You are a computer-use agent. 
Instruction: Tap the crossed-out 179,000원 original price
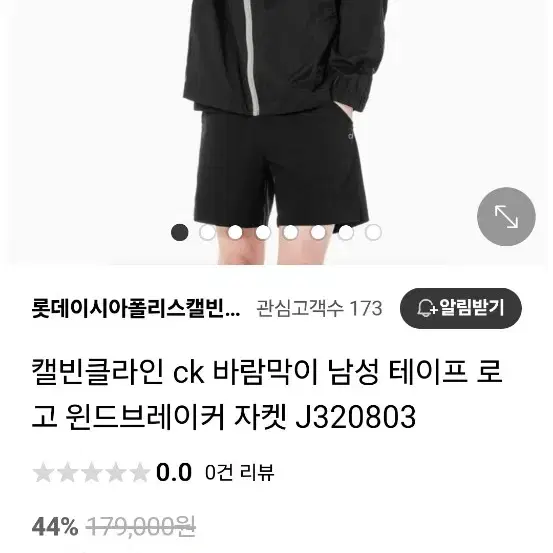tap(141, 528)
